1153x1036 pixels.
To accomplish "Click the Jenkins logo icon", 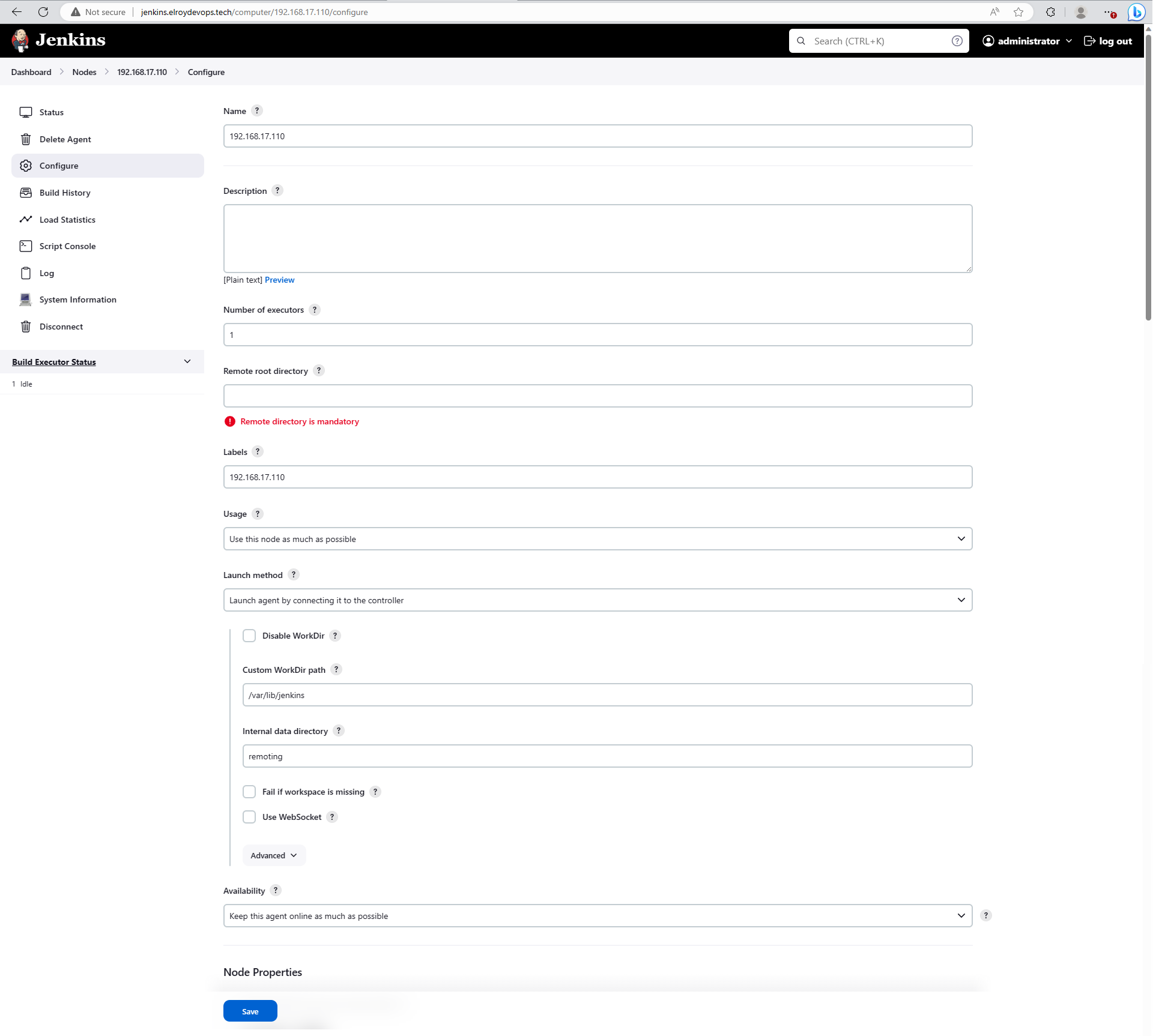I will pyautogui.click(x=20, y=40).
